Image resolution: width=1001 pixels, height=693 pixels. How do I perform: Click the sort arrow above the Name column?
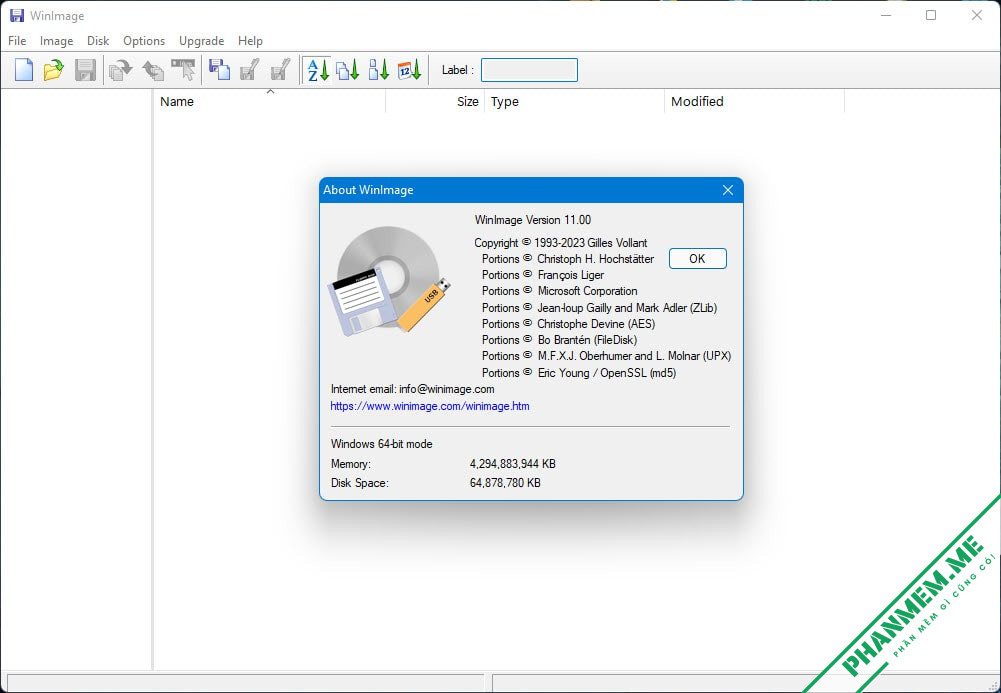[270, 92]
